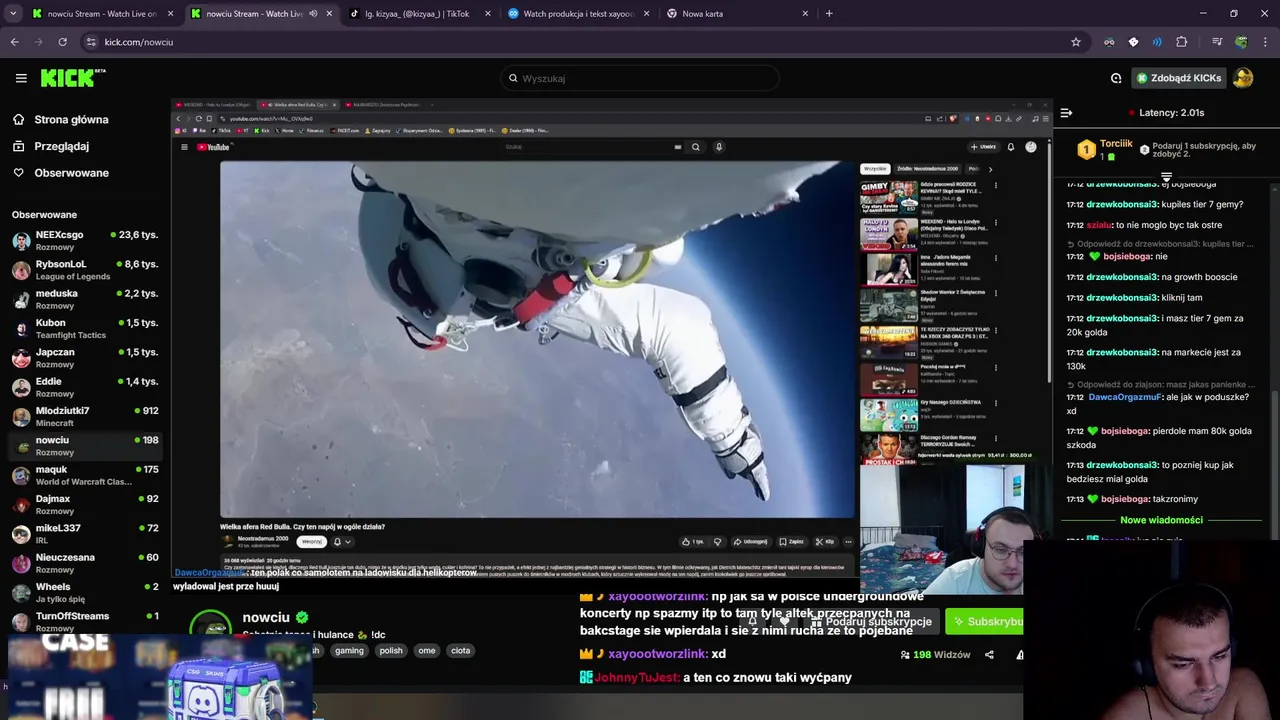Focus the Wyszukaj search field
The image size is (1280, 720).
point(640,78)
